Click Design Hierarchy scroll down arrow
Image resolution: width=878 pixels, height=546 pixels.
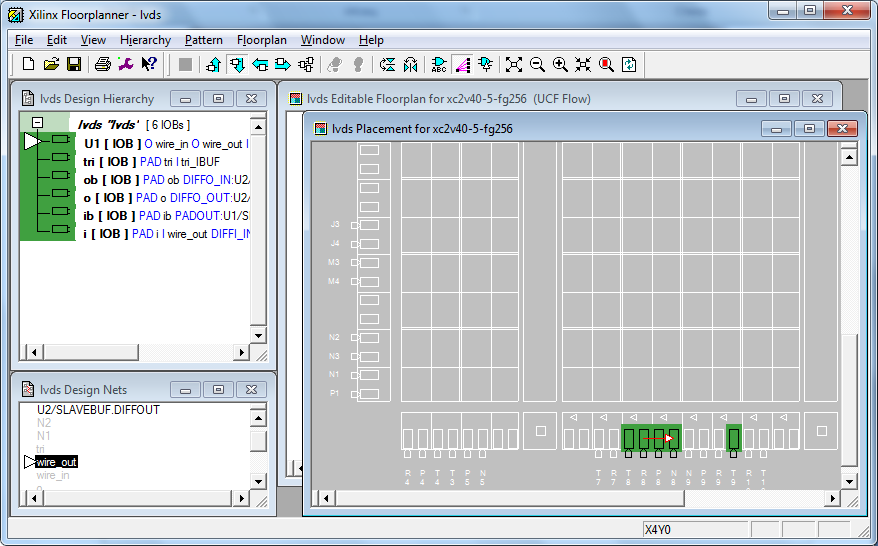(x=258, y=336)
